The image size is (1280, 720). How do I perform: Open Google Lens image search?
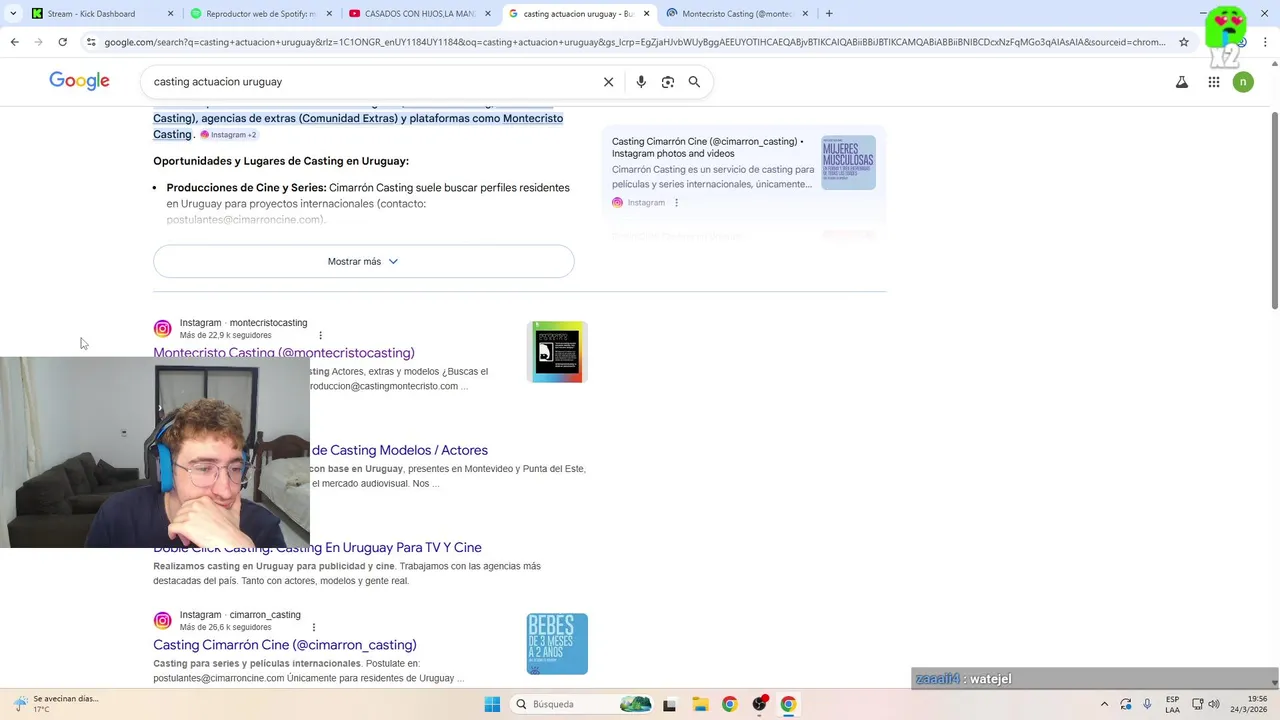(x=668, y=82)
